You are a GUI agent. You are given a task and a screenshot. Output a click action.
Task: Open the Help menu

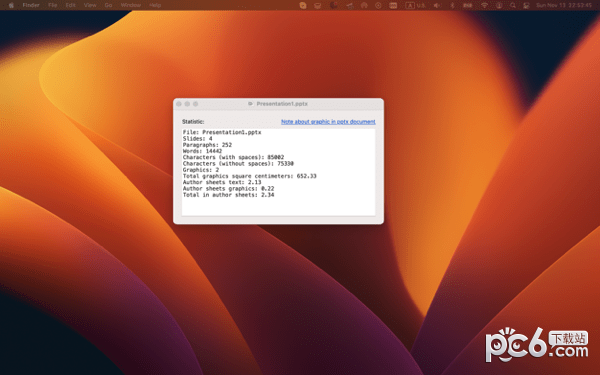[155, 5]
